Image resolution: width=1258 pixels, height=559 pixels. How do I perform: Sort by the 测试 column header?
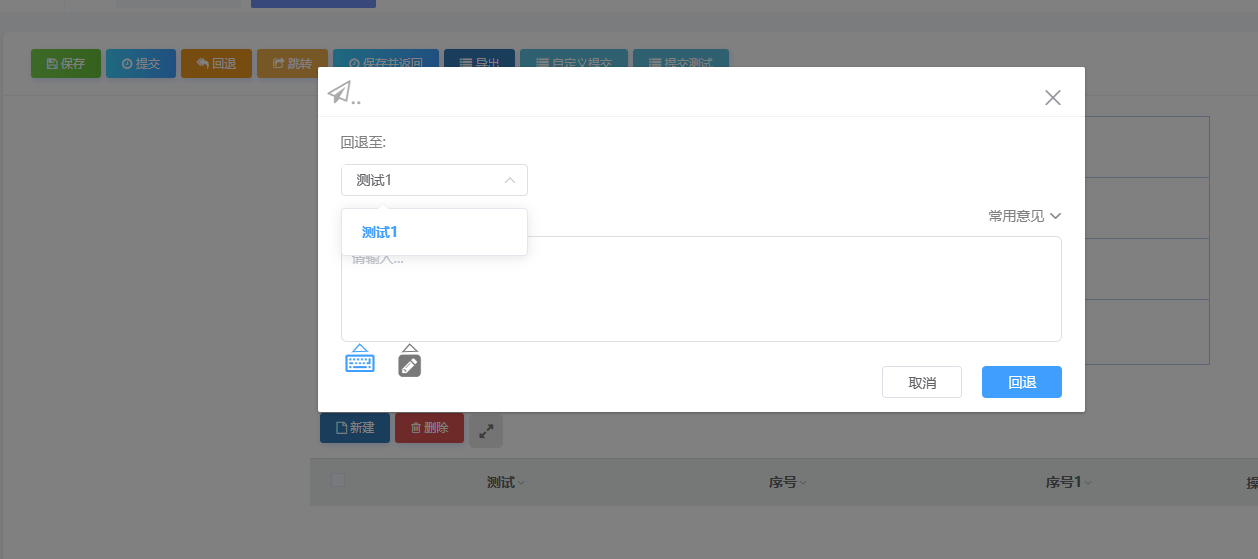[x=505, y=483]
